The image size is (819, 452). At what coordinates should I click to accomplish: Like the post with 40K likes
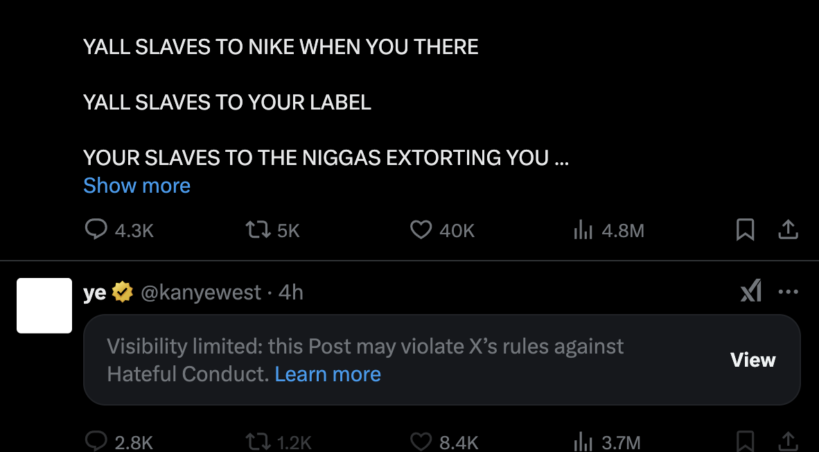421,230
